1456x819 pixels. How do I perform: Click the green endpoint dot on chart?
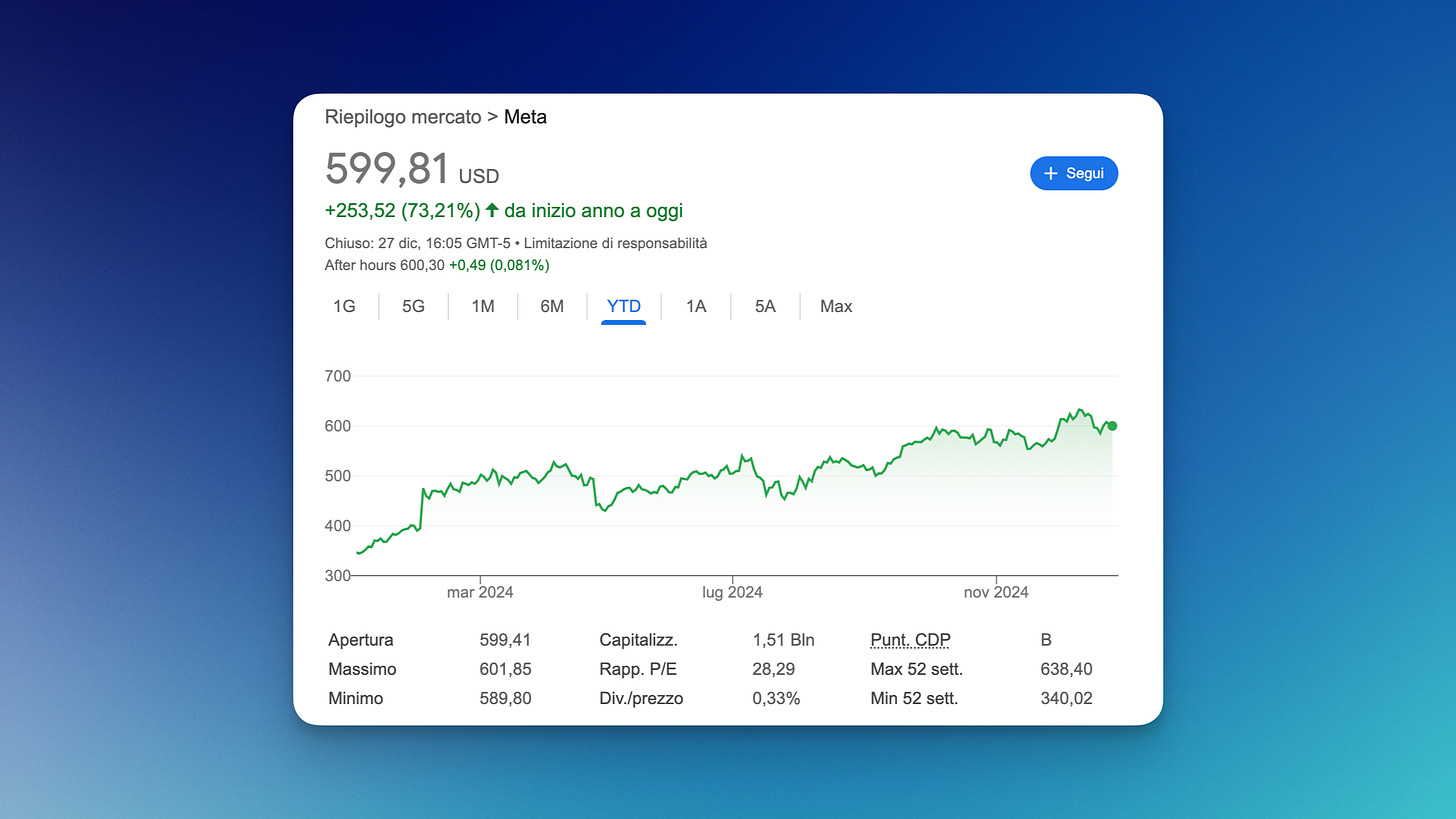(x=1112, y=426)
